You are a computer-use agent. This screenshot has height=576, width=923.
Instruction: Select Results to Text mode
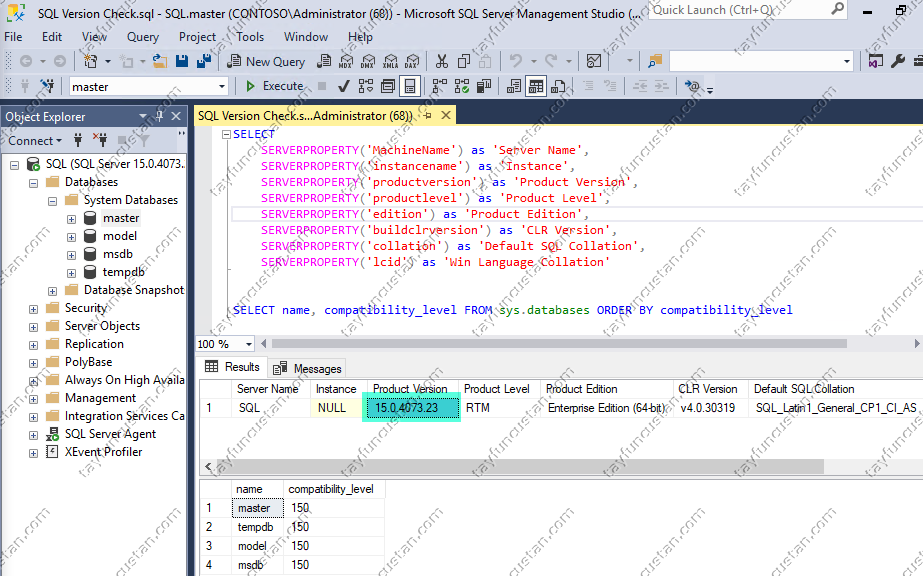[x=514, y=86]
